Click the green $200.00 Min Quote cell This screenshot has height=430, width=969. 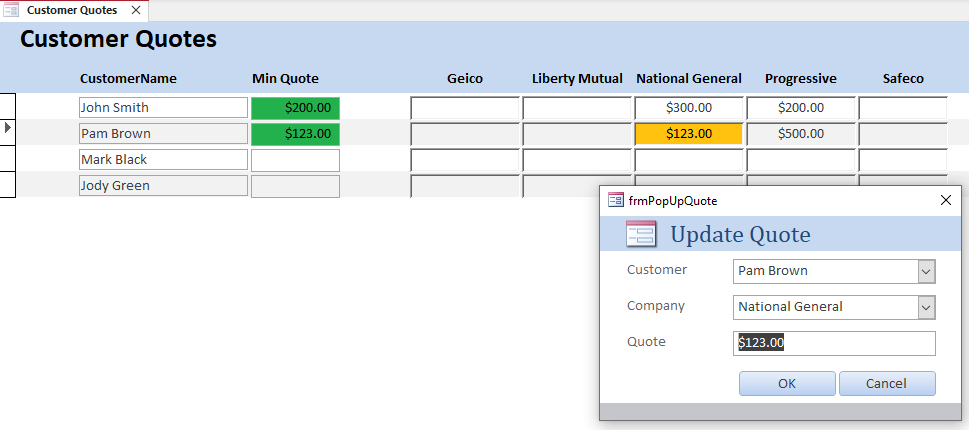tap(295, 107)
